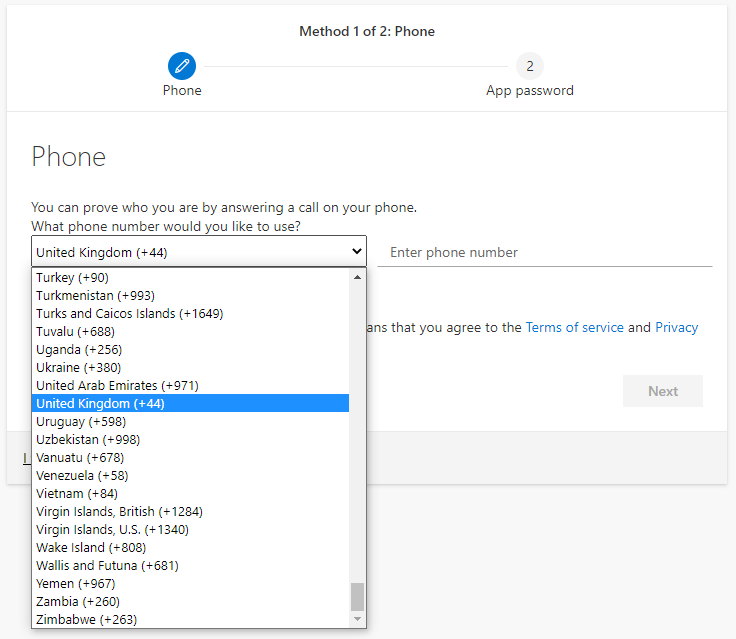Select Ukraine (+380)
736x639 pixels.
pyautogui.click(x=190, y=368)
